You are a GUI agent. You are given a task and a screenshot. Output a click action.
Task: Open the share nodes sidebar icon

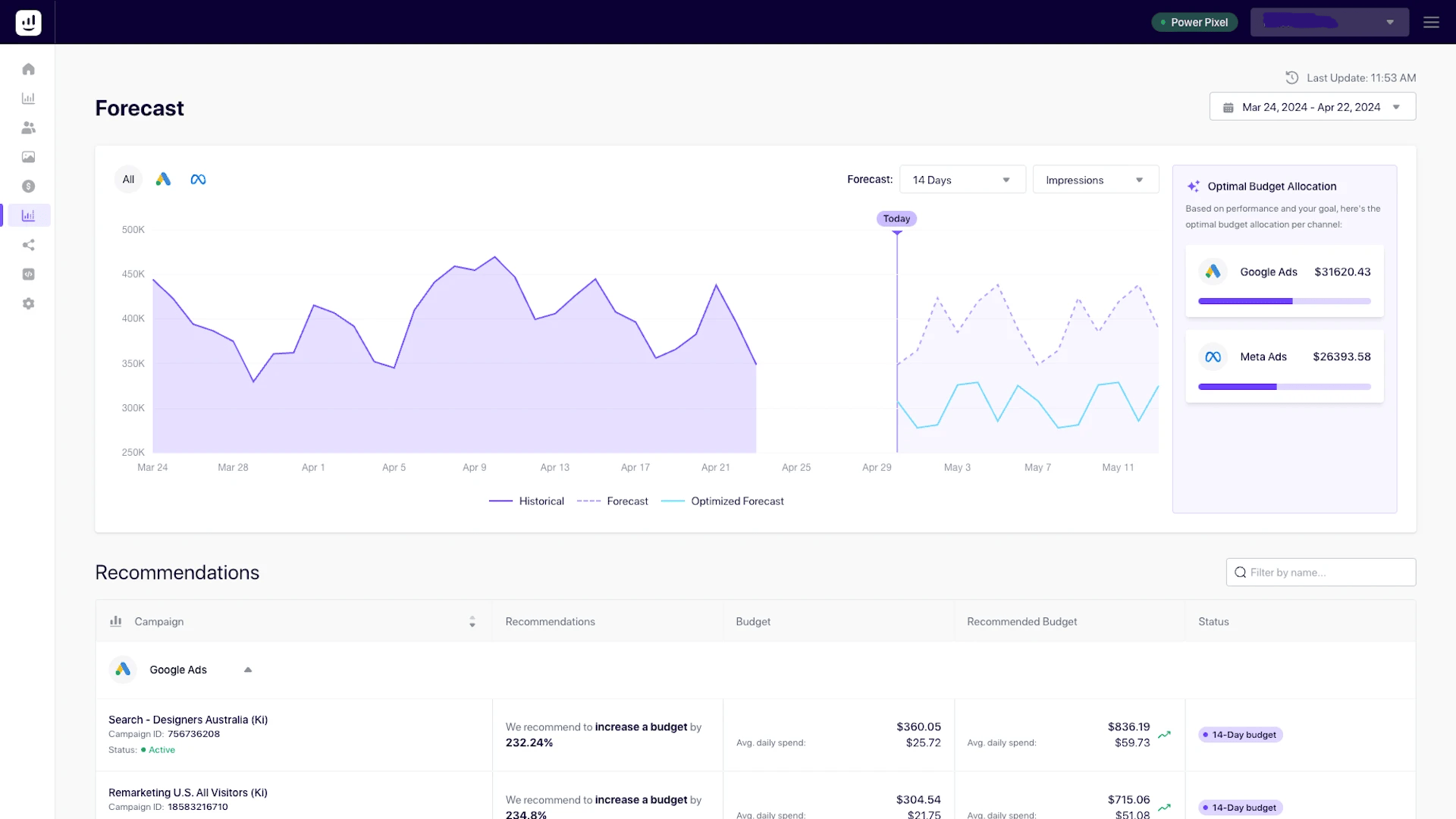coord(28,245)
